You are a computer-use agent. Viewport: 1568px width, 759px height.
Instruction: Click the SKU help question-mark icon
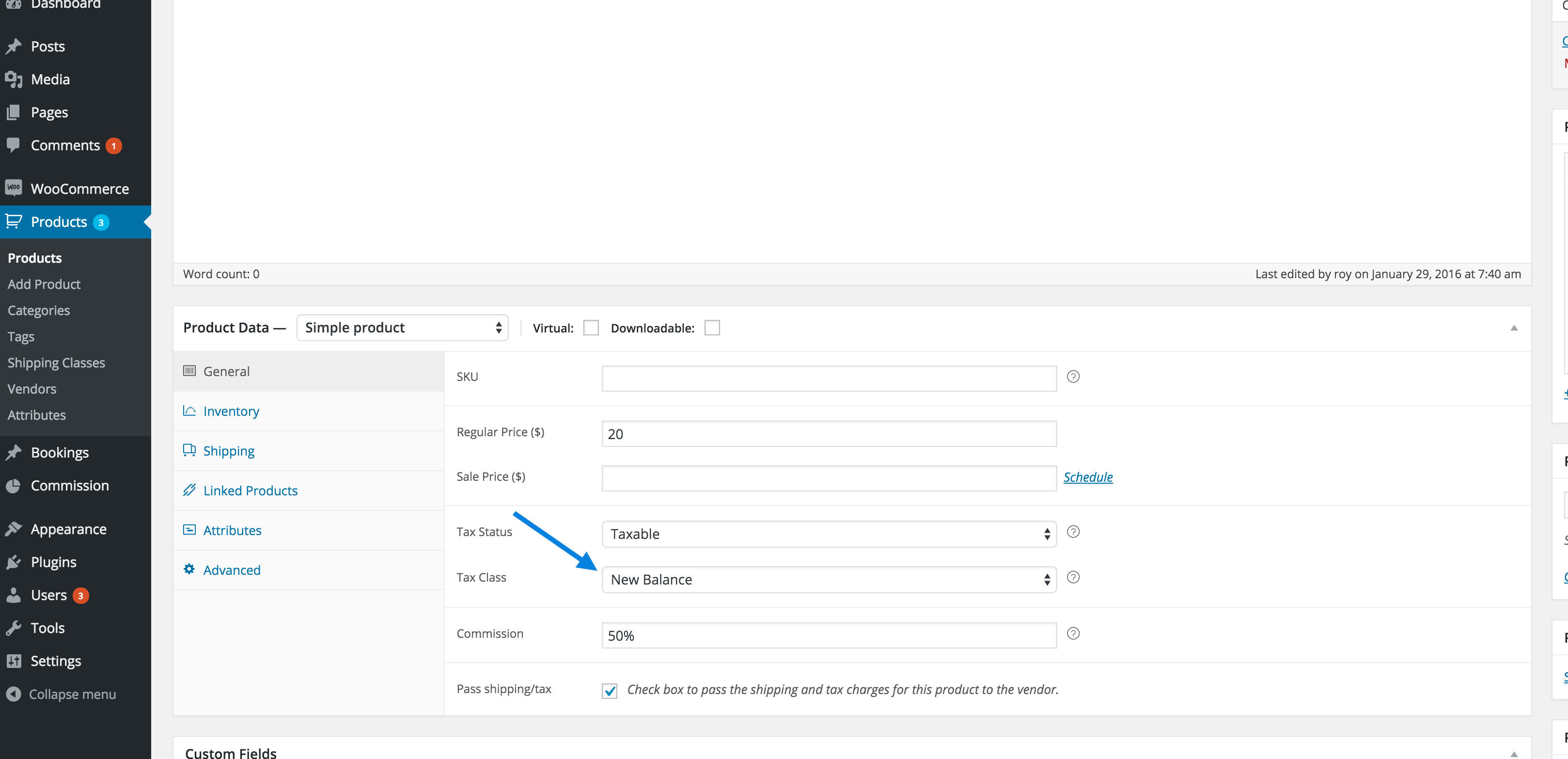1073,377
